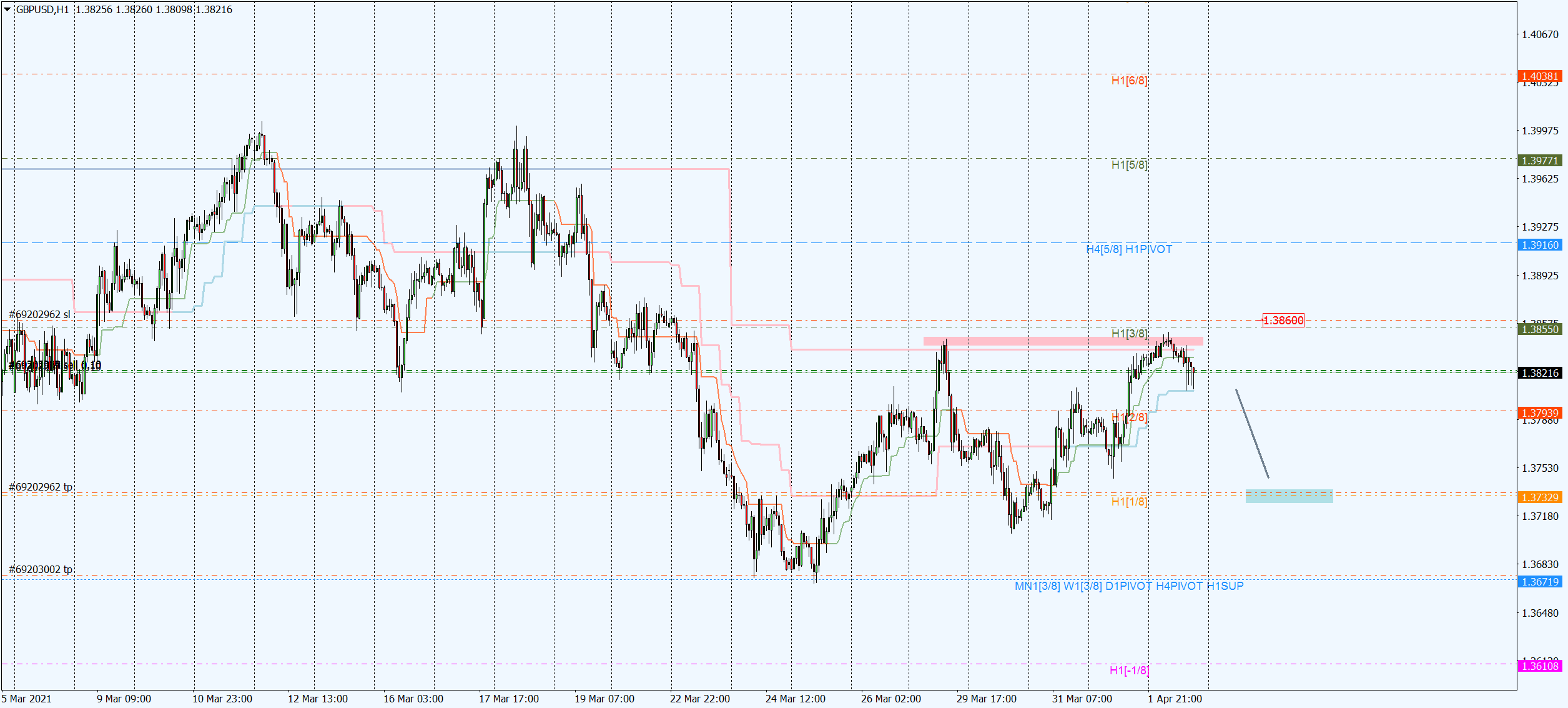Click the 1.37939 orange price tag
The height and width of the screenshot is (708, 1568).
coord(1540,413)
